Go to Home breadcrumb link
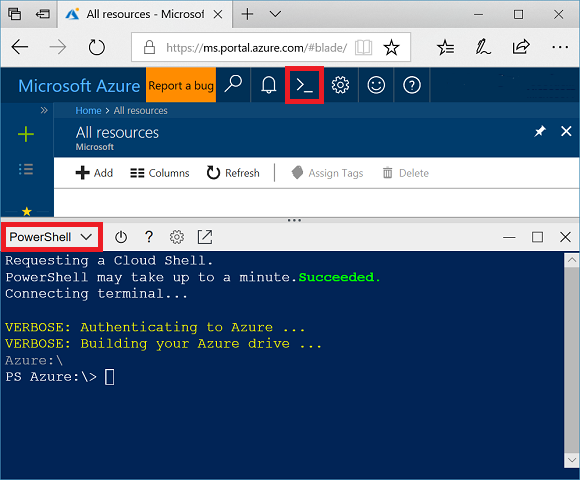Viewport: 580px width, 480px height. click(x=88, y=111)
